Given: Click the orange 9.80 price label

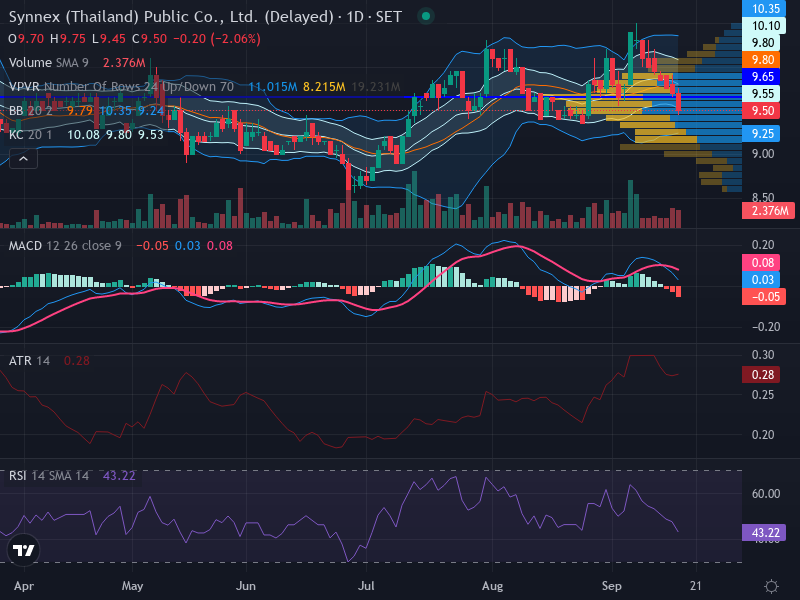Looking at the screenshot, I should [x=763, y=60].
